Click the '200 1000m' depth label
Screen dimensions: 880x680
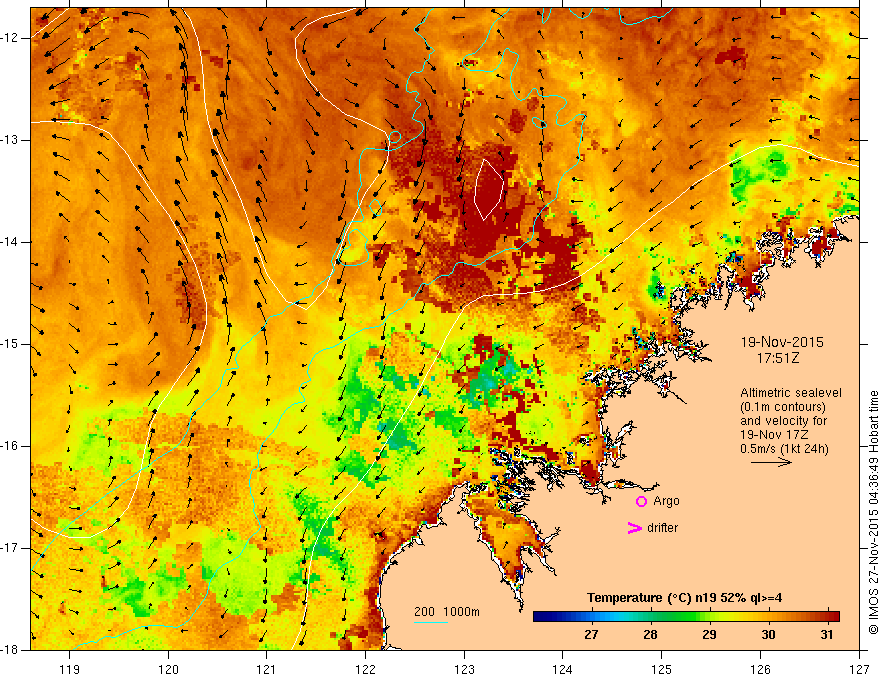(447, 612)
